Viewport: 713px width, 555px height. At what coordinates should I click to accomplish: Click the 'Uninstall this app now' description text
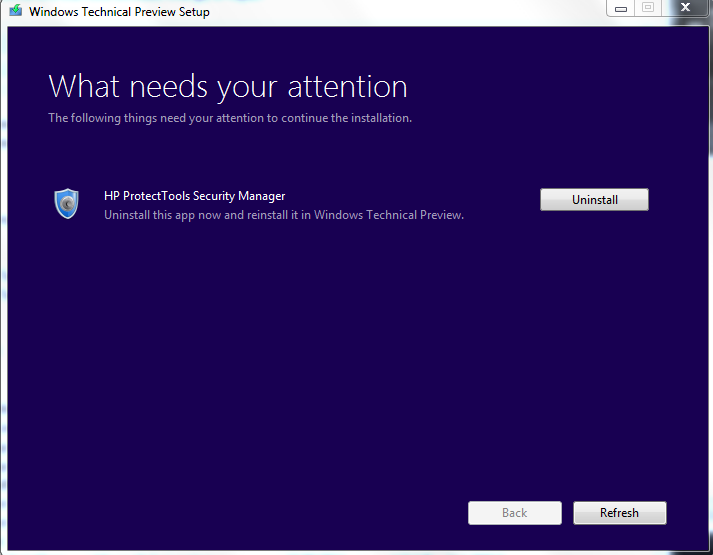(x=284, y=215)
